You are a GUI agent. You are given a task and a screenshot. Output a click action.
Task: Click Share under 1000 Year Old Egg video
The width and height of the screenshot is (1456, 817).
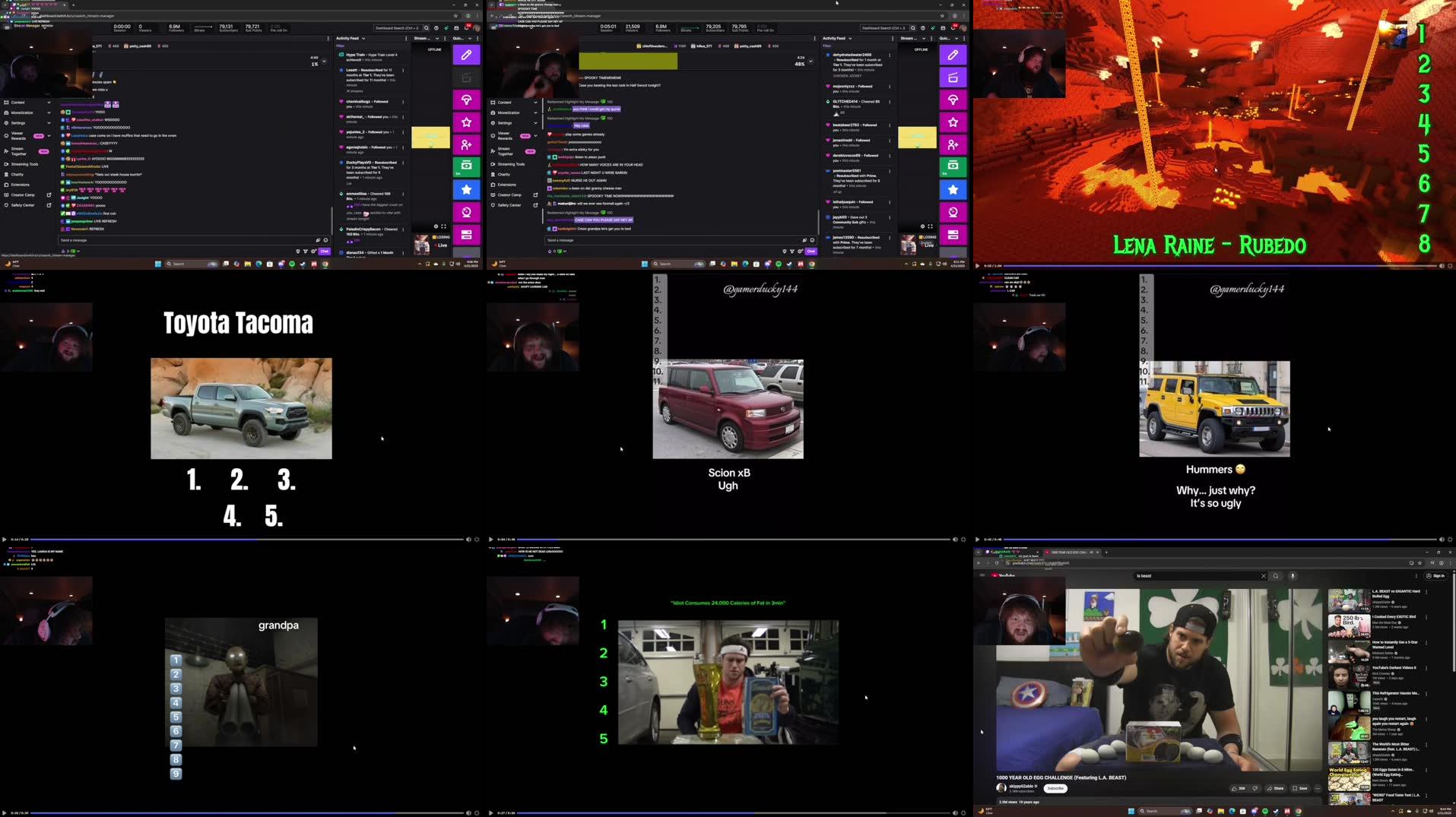point(1277,788)
